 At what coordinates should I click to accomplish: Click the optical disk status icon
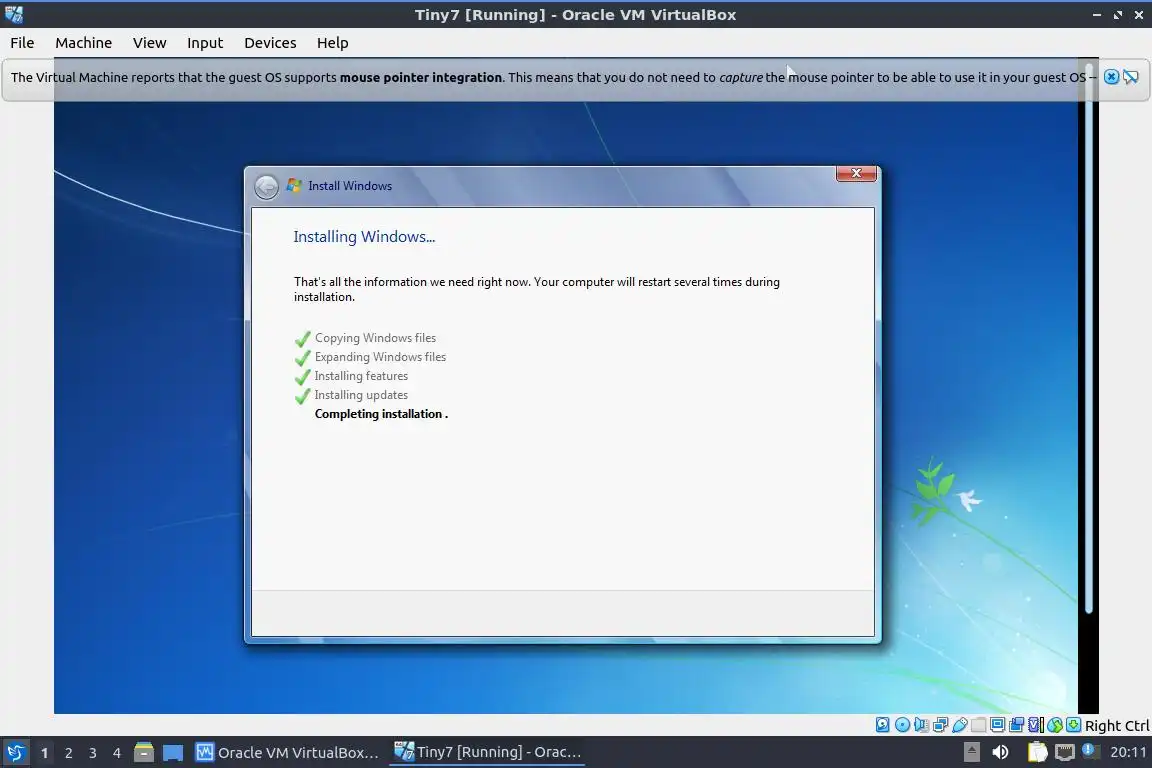pyautogui.click(x=902, y=725)
